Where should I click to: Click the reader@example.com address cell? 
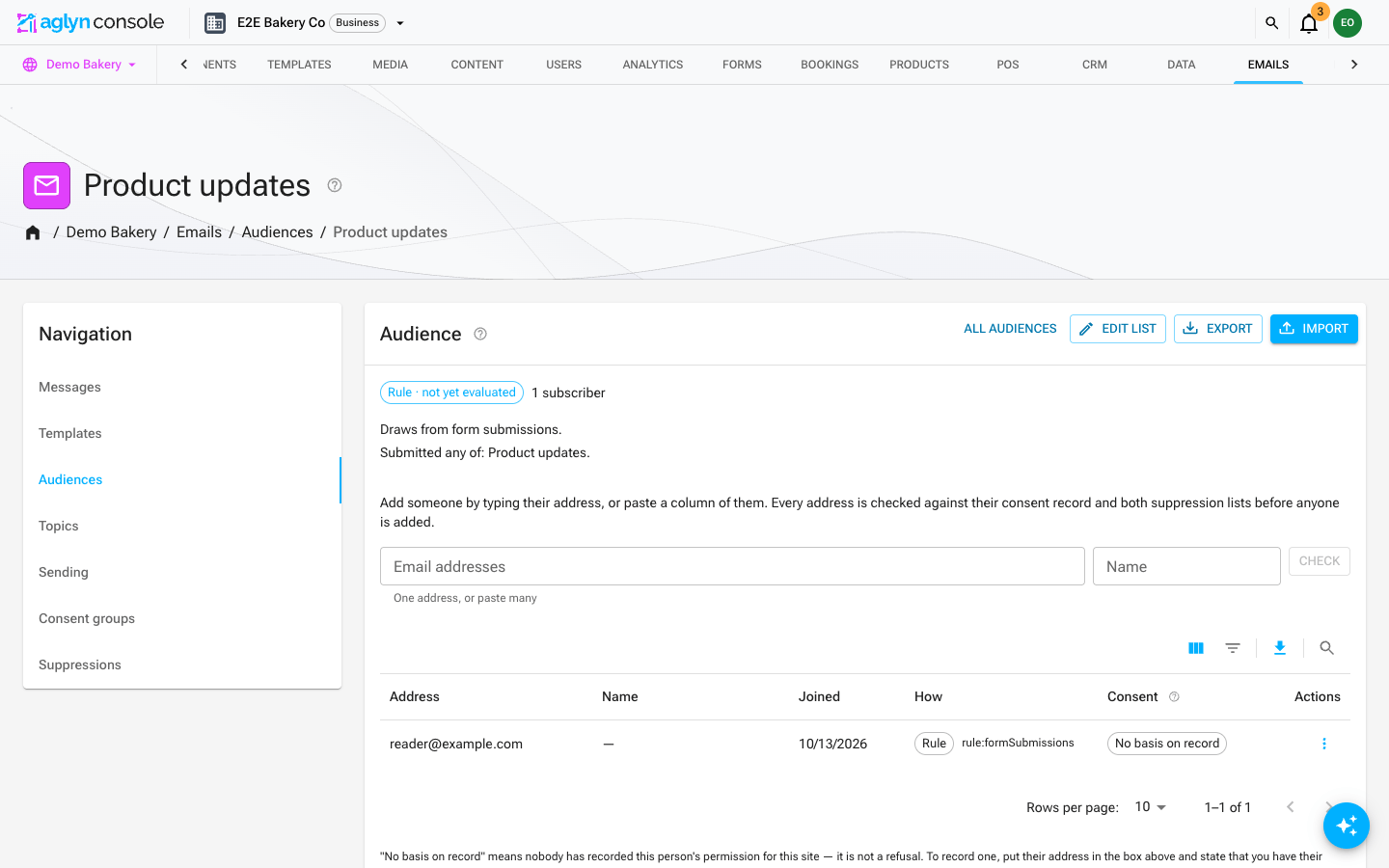(456, 744)
